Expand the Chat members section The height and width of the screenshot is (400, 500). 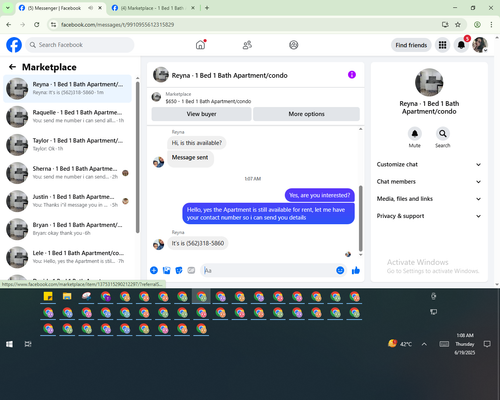coord(429,182)
